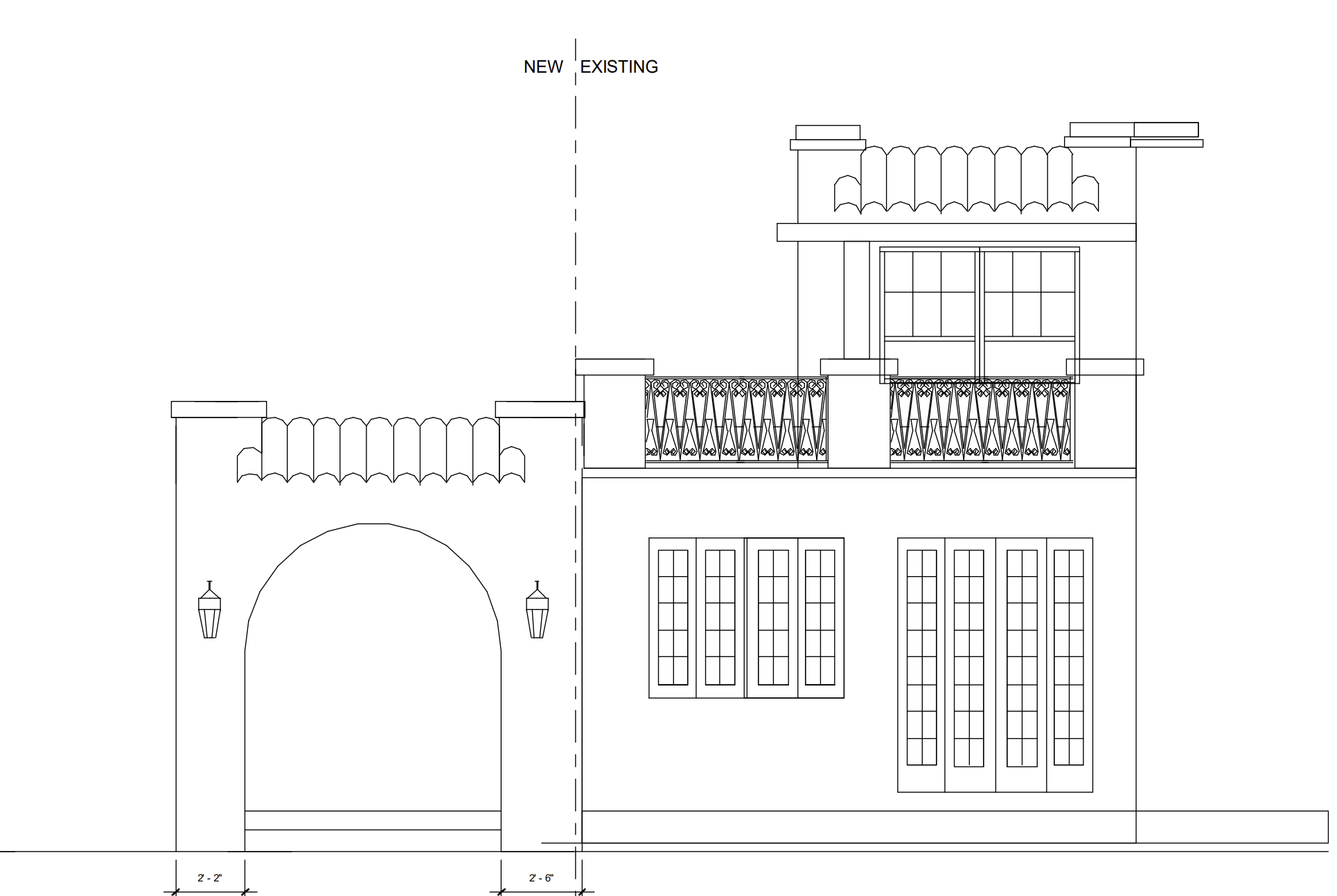Select the upper-story right window sash
Viewport: 1337px width, 896px height.
(x=1029, y=294)
